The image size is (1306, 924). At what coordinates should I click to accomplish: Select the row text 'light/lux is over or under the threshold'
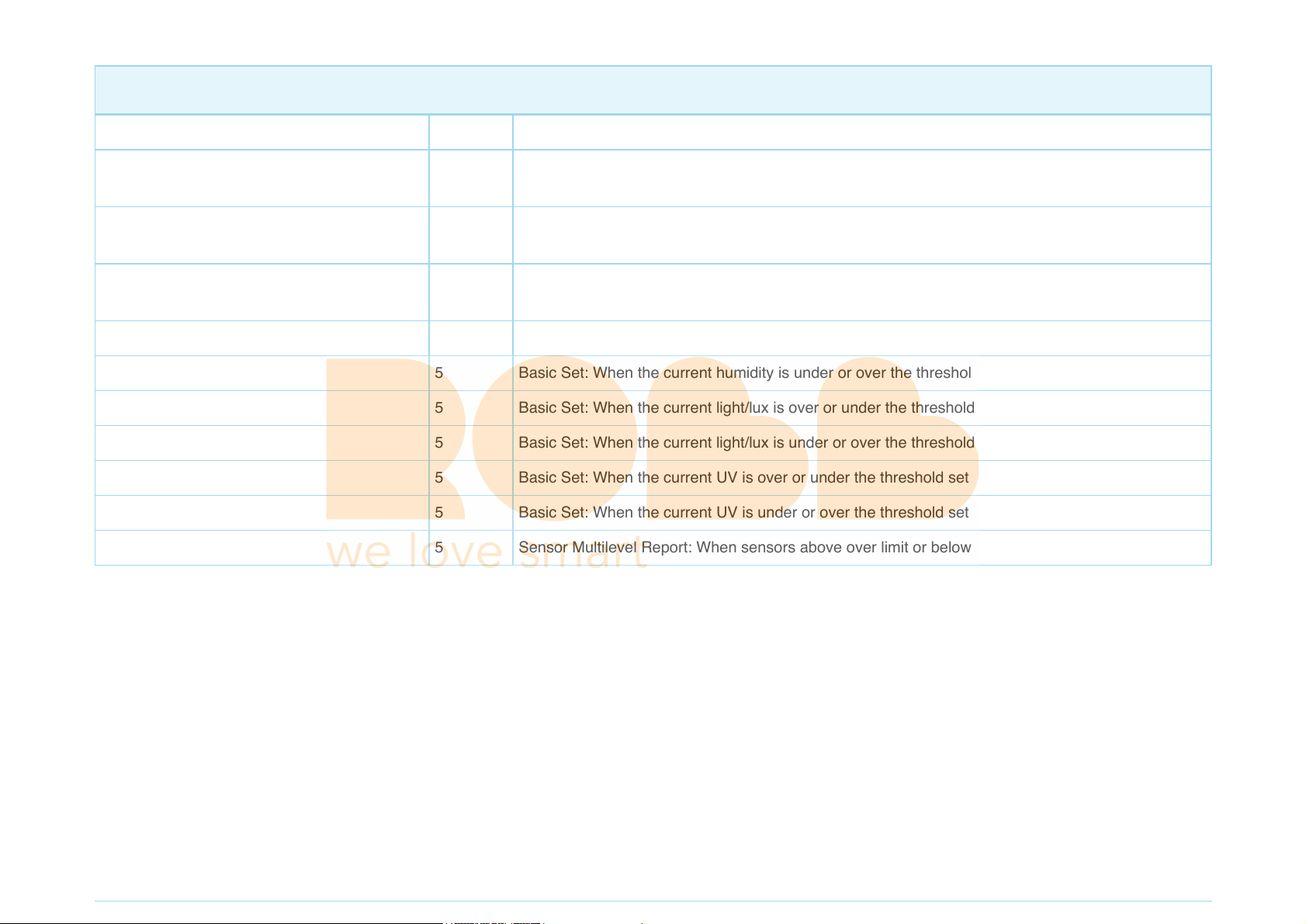[844, 408]
